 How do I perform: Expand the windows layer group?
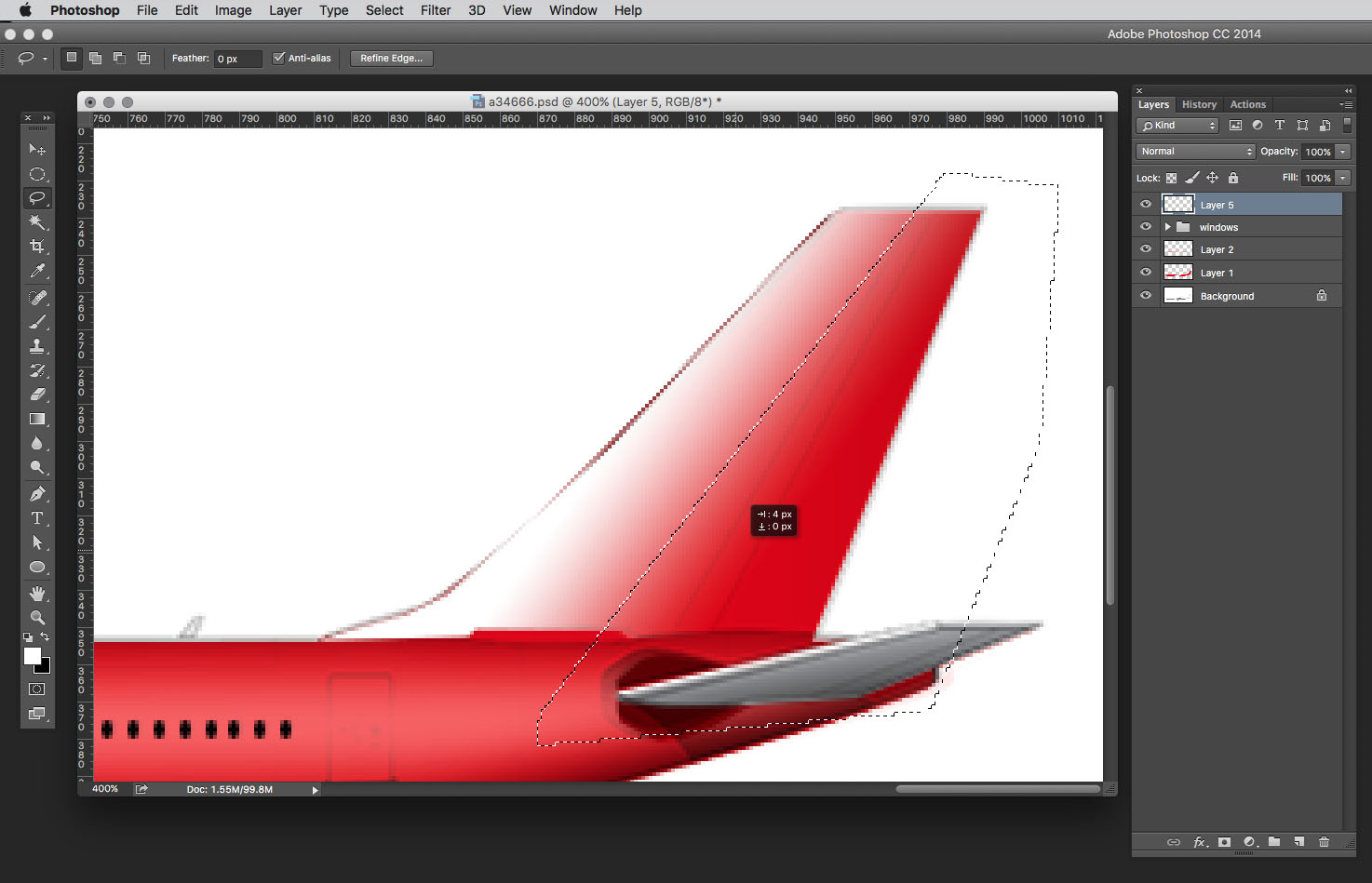[x=1167, y=227]
